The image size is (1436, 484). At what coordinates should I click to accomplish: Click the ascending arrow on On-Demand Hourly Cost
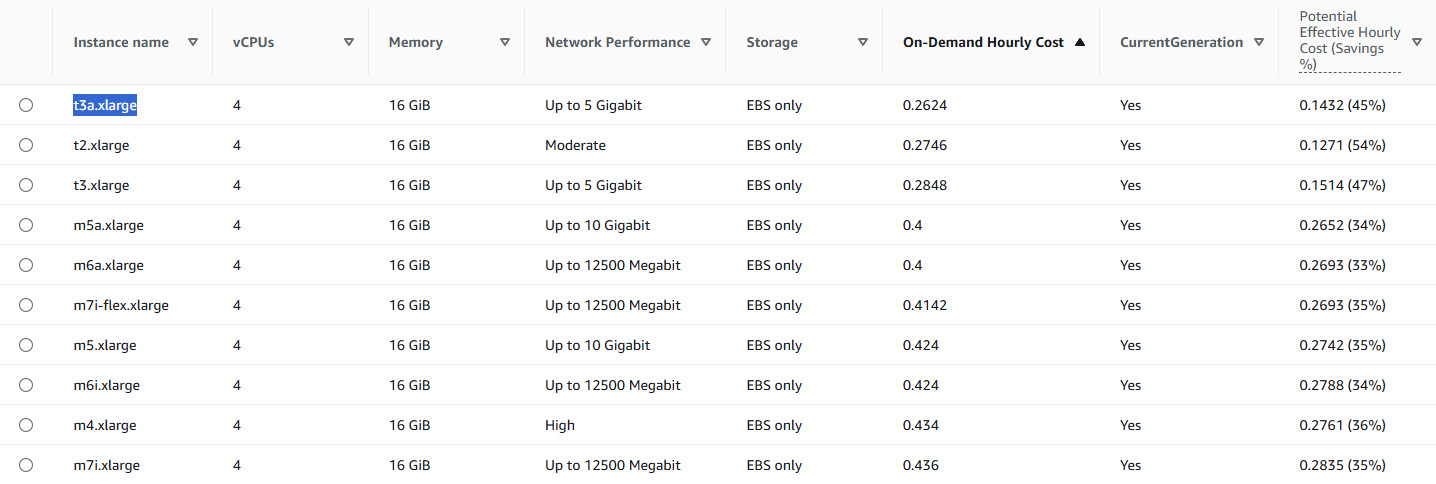click(x=1080, y=42)
